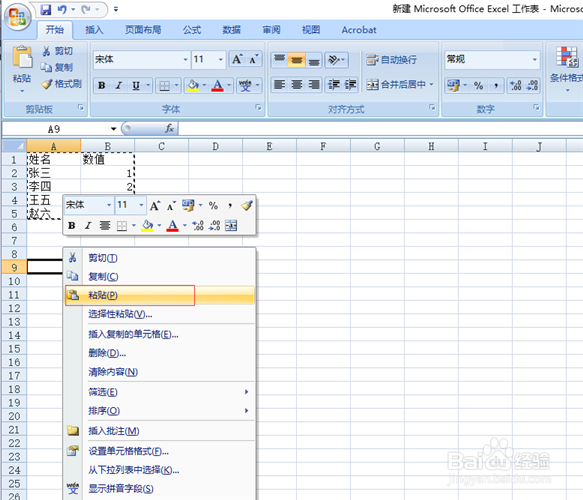Image resolution: width=583 pixels, height=500 pixels.
Task: Increase font size in ribbon
Action: click(x=237, y=59)
